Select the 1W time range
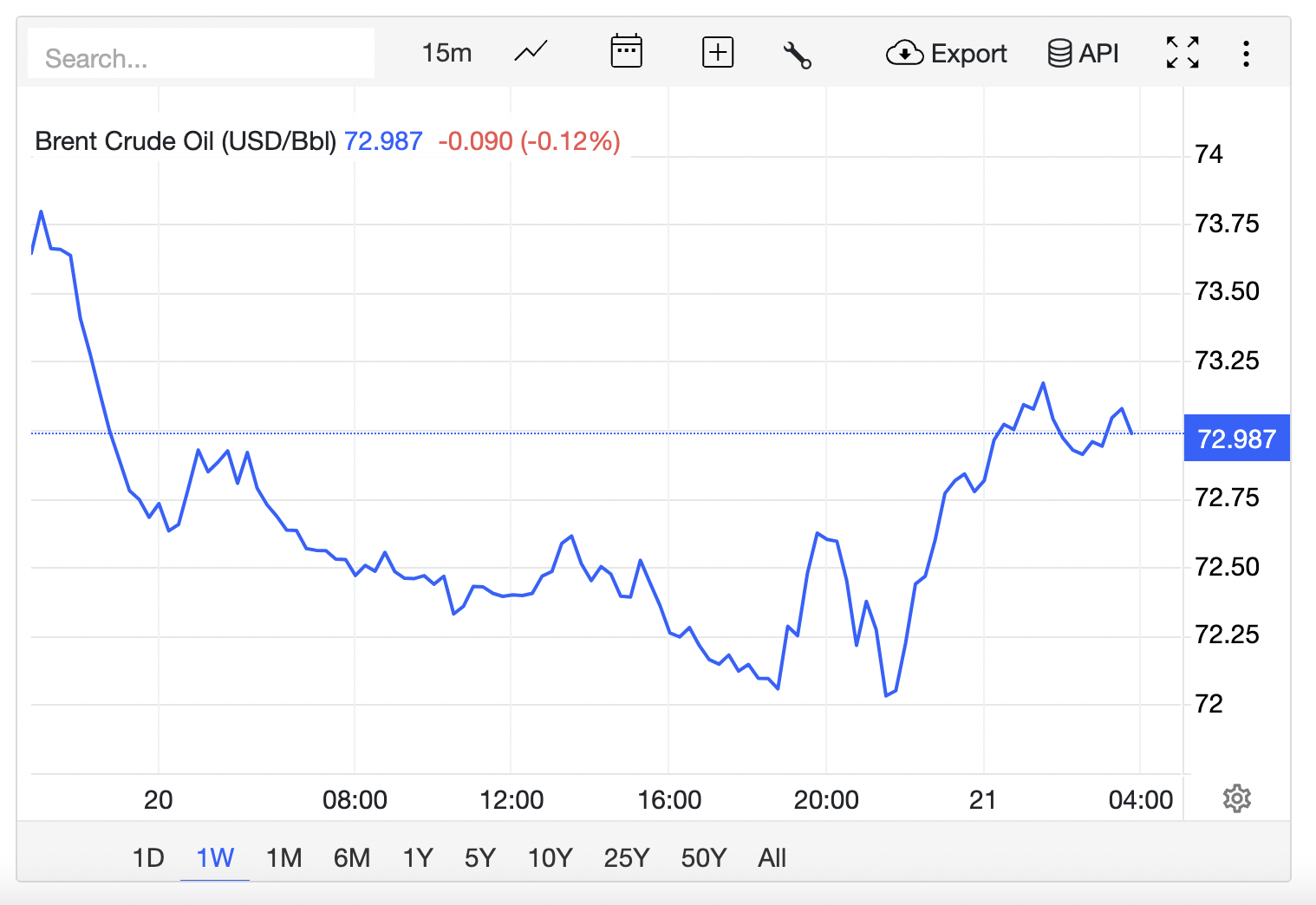1316x905 pixels. [215, 857]
